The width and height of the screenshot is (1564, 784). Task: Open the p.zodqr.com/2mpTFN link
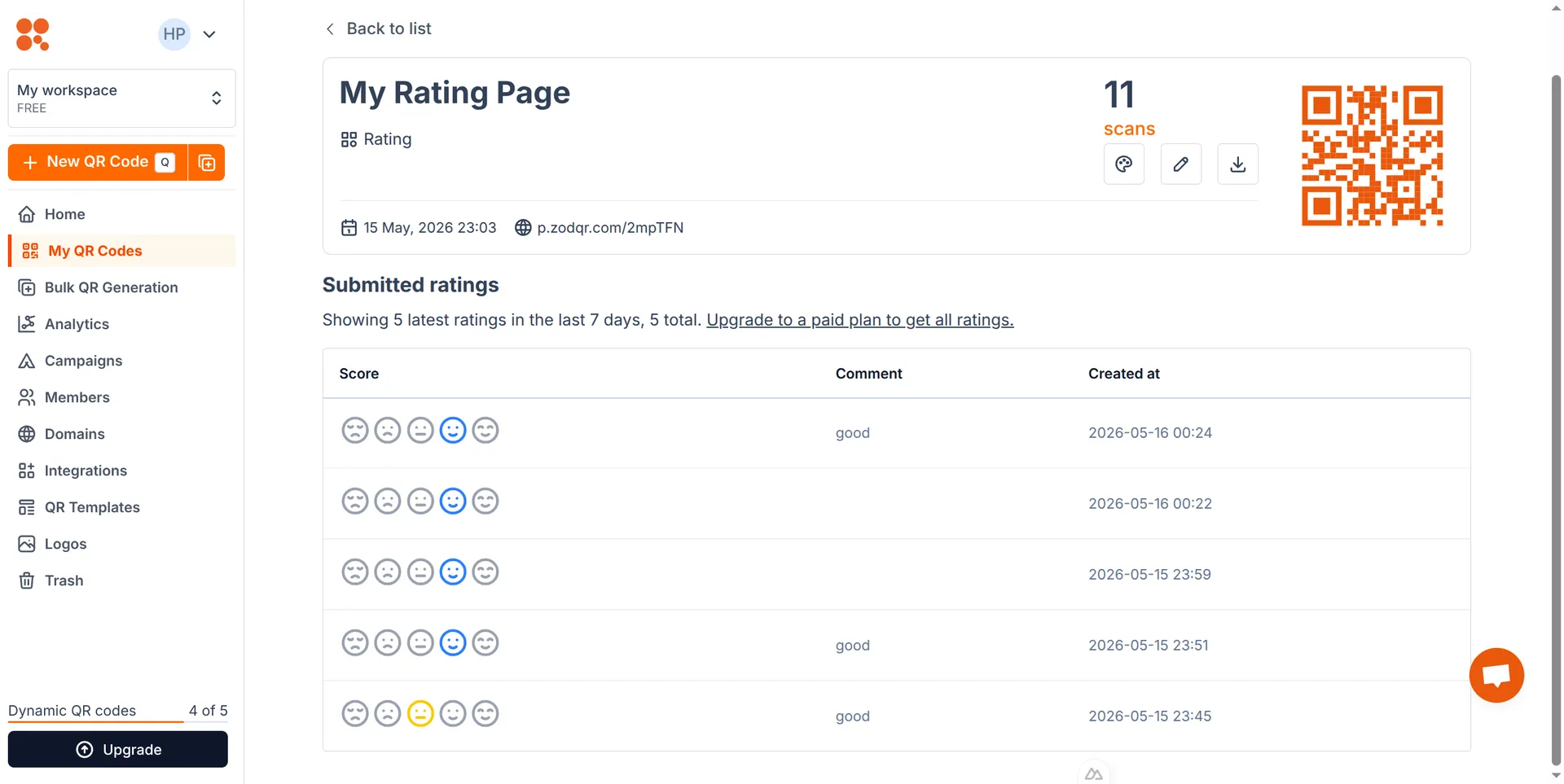tap(610, 228)
